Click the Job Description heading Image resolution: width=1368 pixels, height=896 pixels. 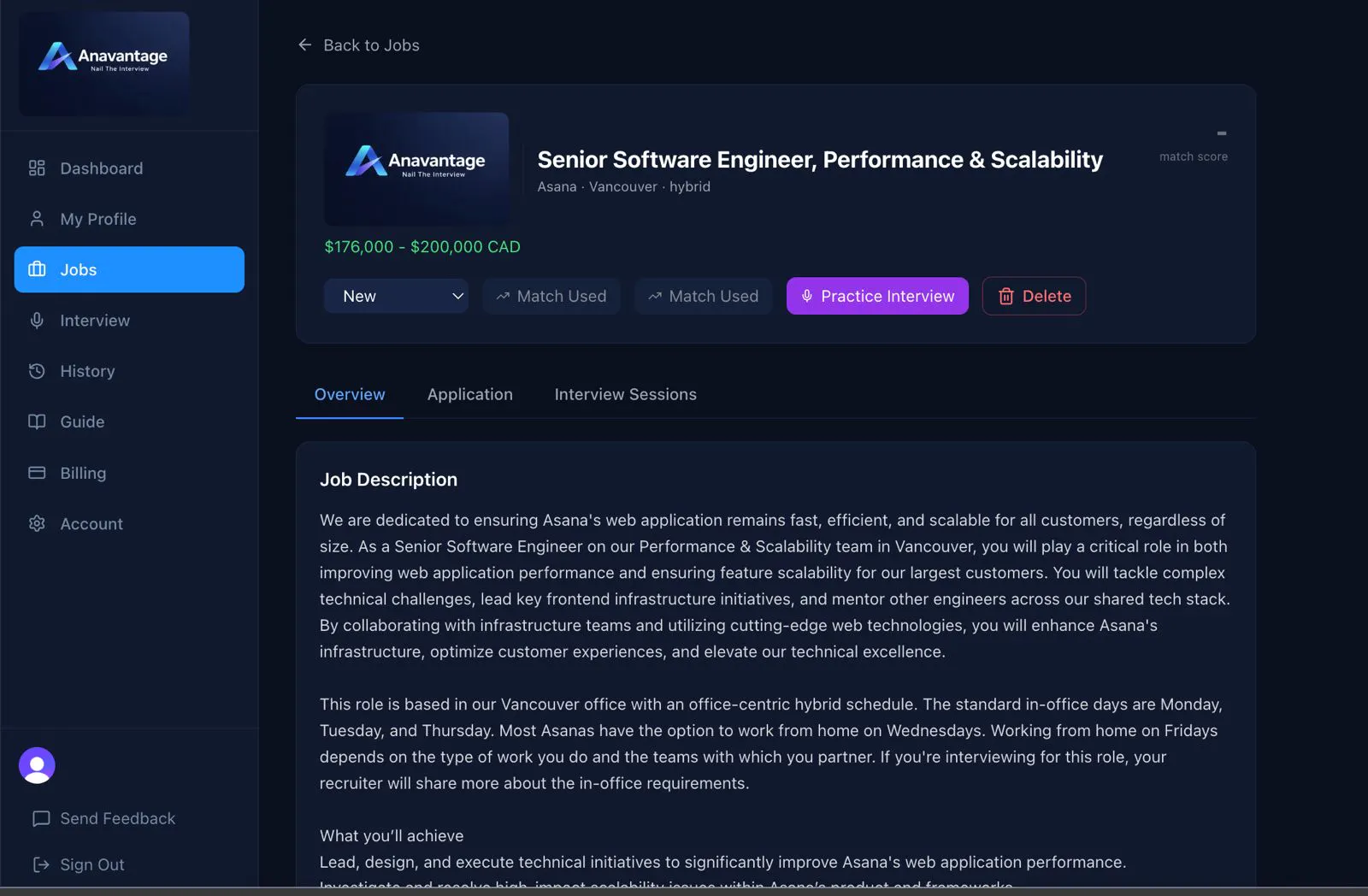[x=388, y=480]
